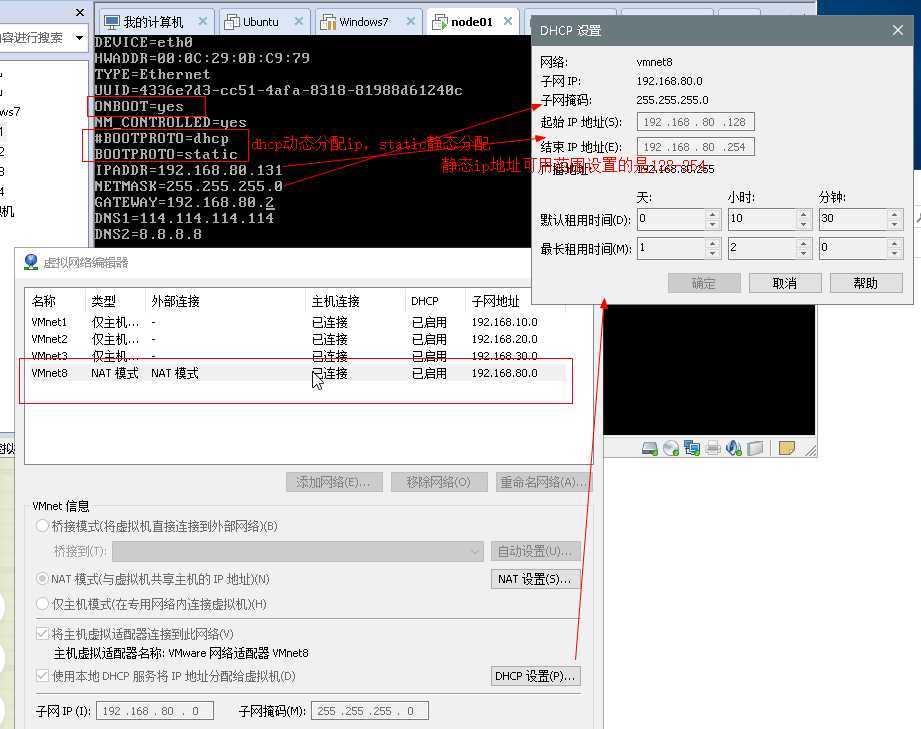Image resolution: width=921 pixels, height=729 pixels.
Task: Click the DHCP column header
Action: [x=435, y=301]
